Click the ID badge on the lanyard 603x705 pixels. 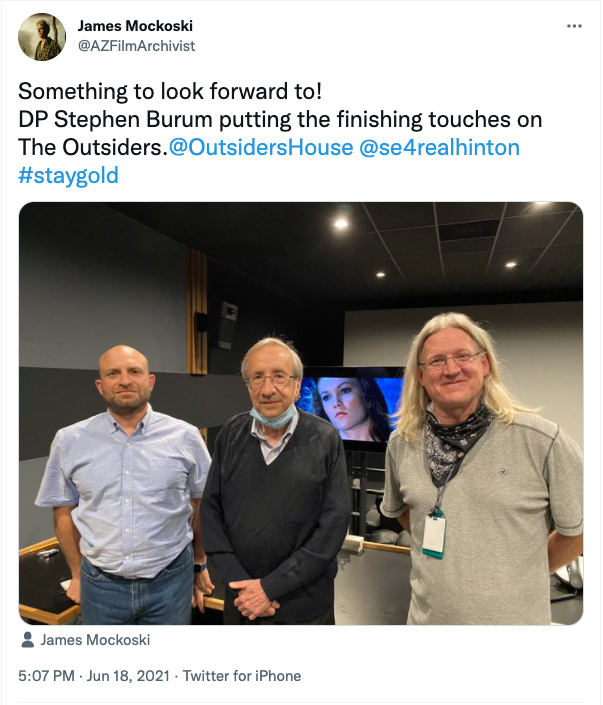click(434, 536)
